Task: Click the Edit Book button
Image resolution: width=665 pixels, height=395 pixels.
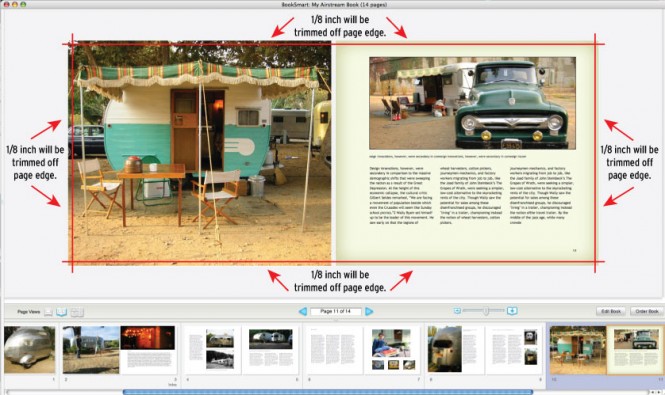Action: point(611,311)
